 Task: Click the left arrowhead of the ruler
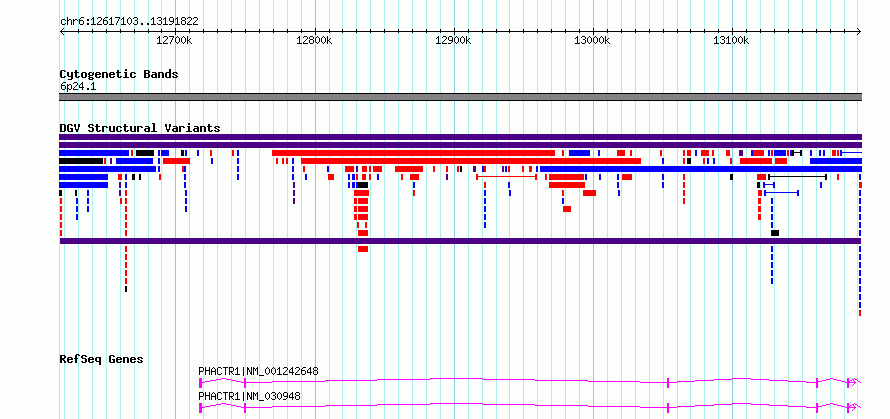click(x=62, y=31)
